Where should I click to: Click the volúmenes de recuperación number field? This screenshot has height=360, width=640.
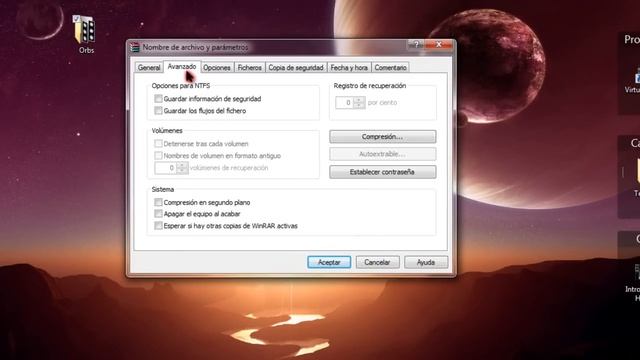point(166,168)
